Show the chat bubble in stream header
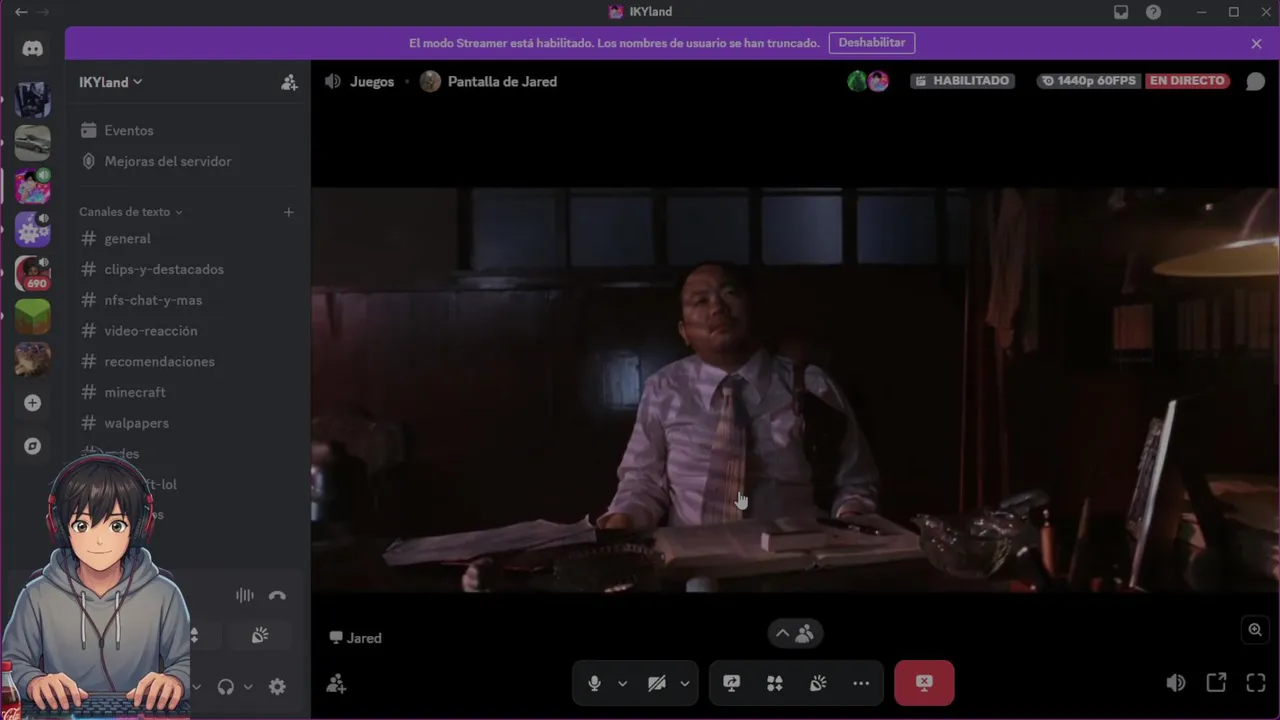The height and width of the screenshot is (720, 1280). (x=1255, y=81)
